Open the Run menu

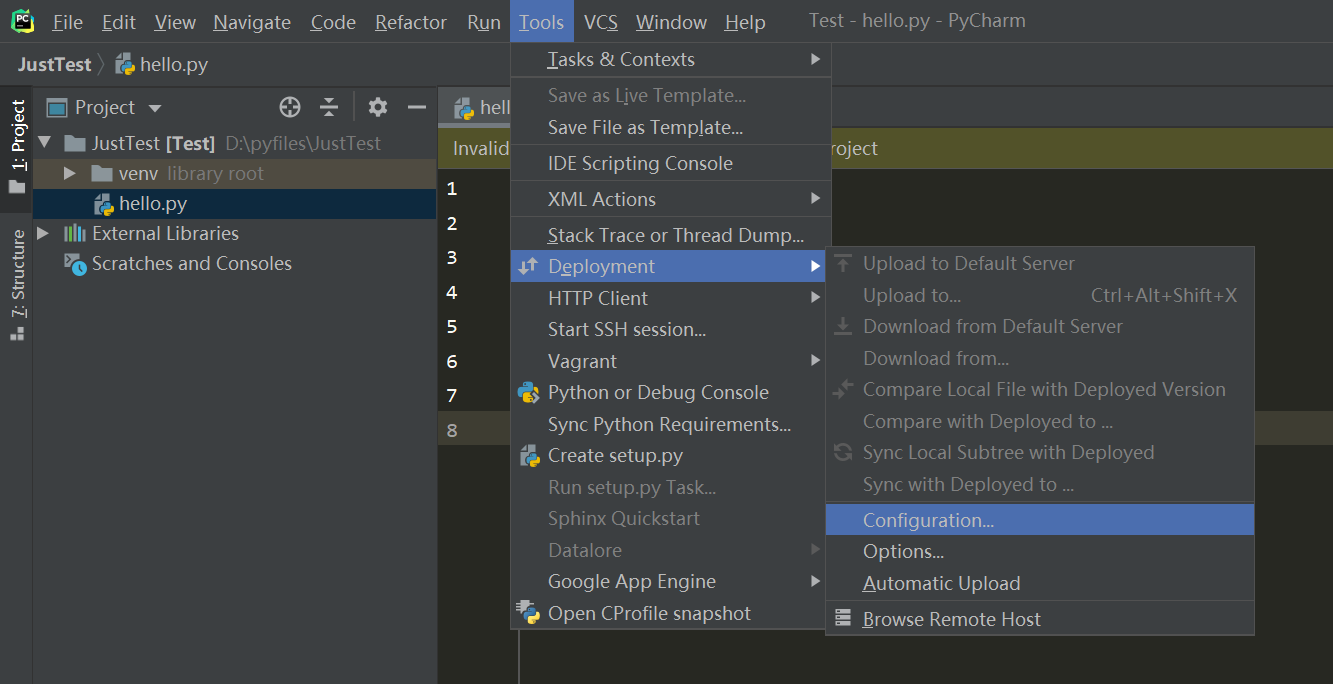point(484,22)
